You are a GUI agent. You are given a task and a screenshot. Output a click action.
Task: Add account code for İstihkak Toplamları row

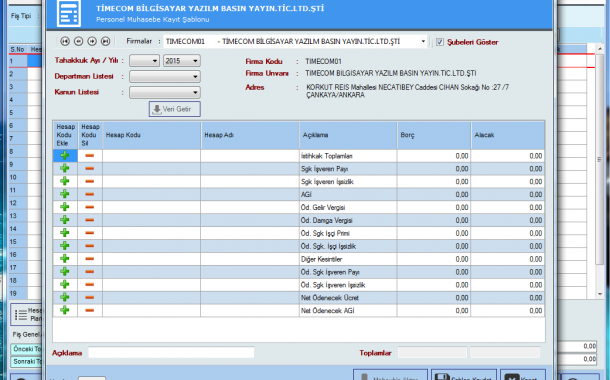tap(65, 156)
